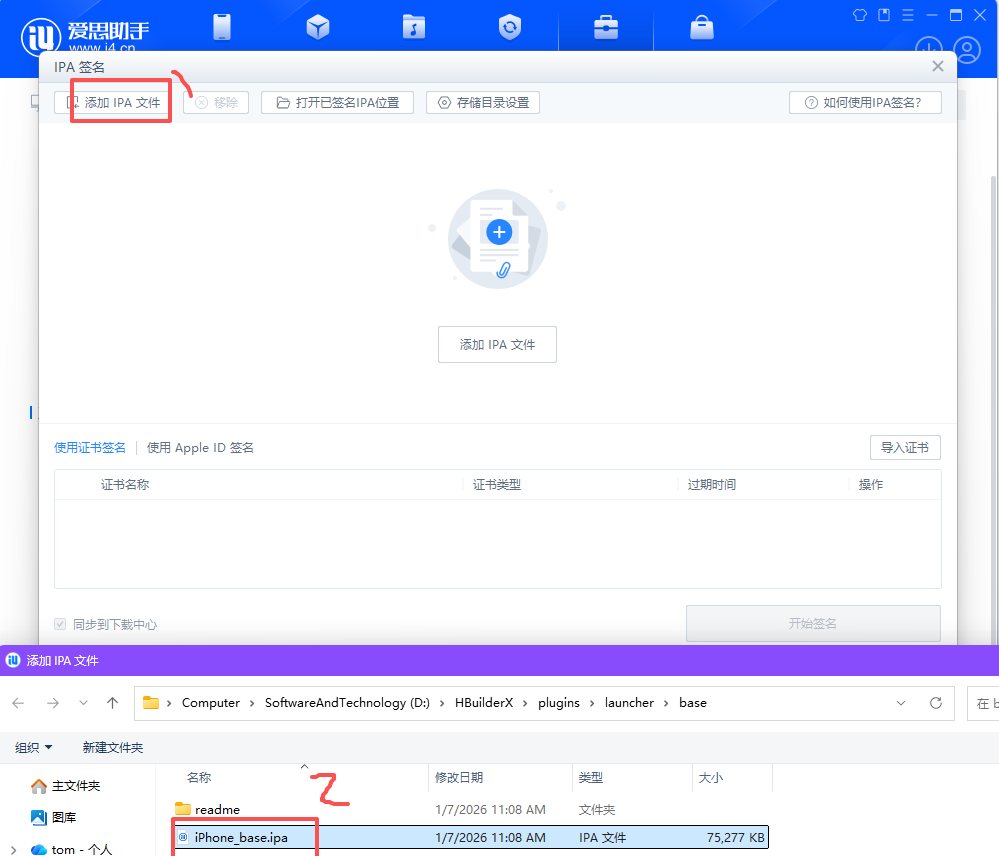Select the iPhone_base.ipa file

pyautogui.click(x=471, y=838)
